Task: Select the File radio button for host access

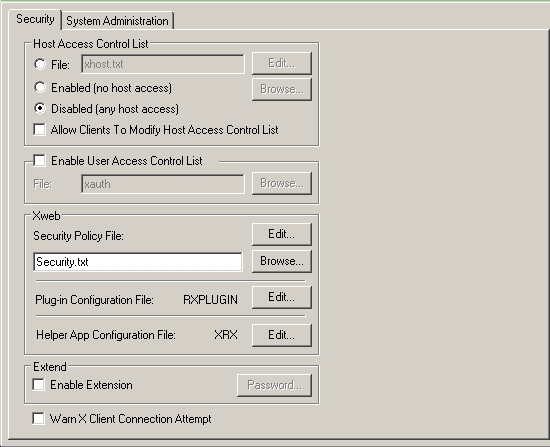Action: click(40, 64)
